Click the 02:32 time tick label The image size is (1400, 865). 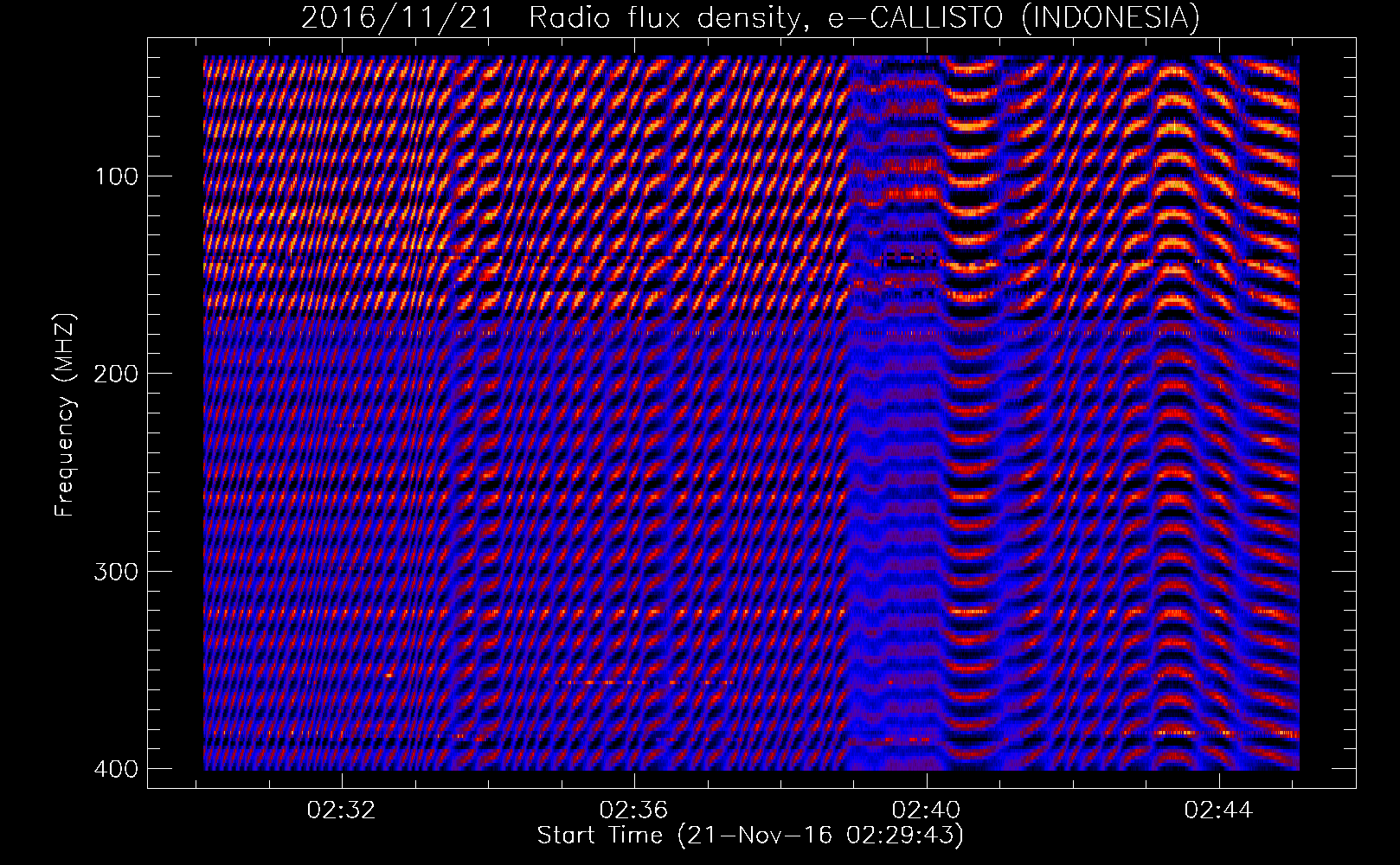[342, 811]
